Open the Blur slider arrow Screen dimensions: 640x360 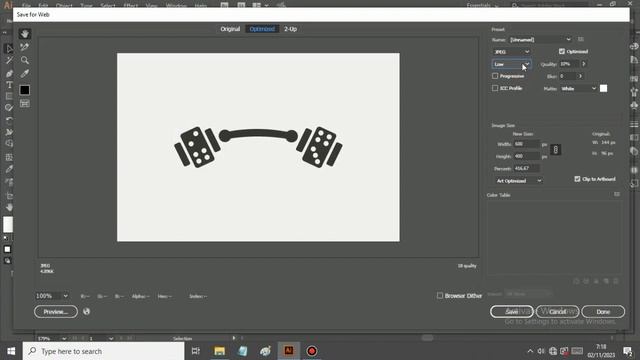[580, 76]
